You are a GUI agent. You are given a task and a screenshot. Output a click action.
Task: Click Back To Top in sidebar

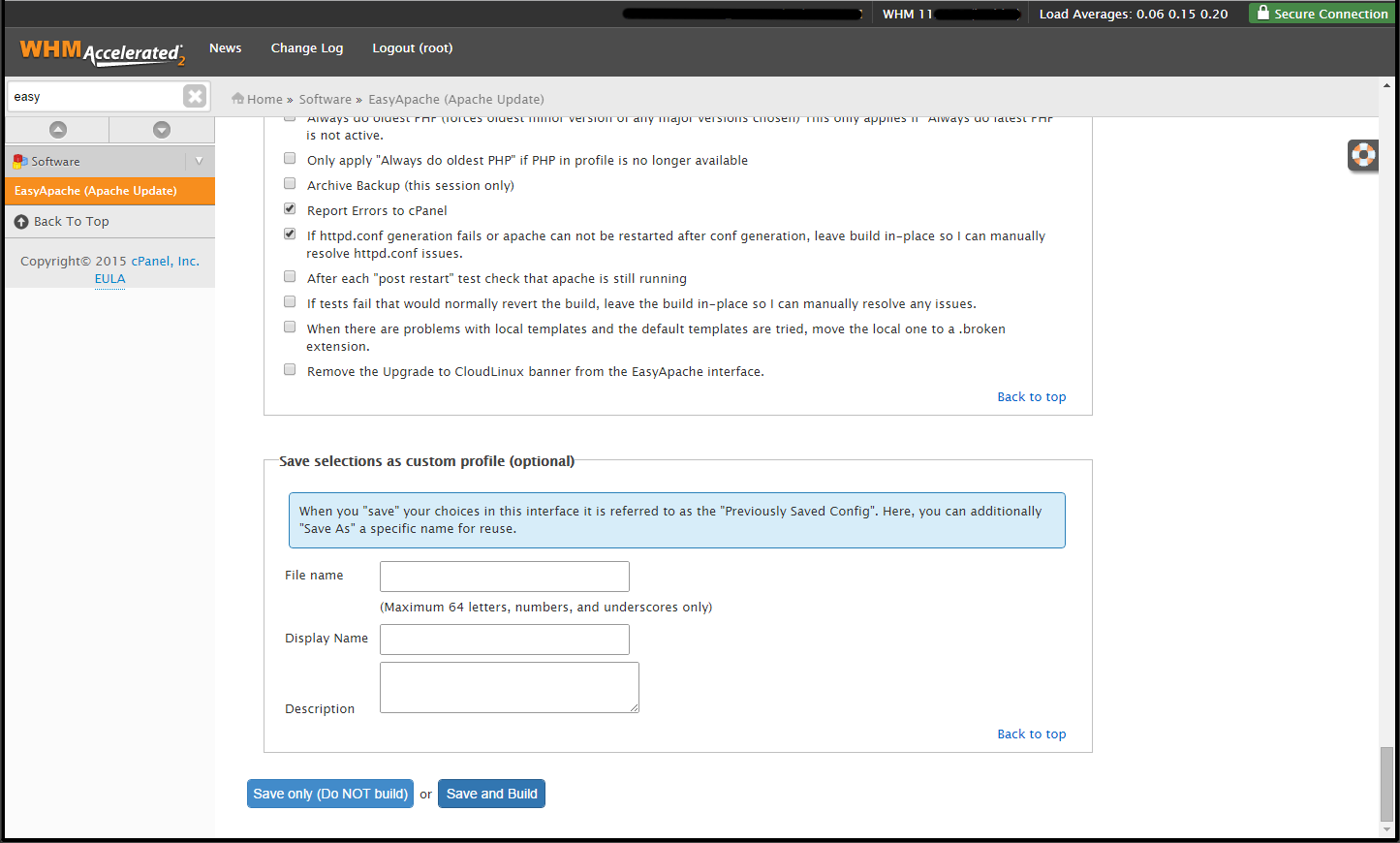pos(72,222)
